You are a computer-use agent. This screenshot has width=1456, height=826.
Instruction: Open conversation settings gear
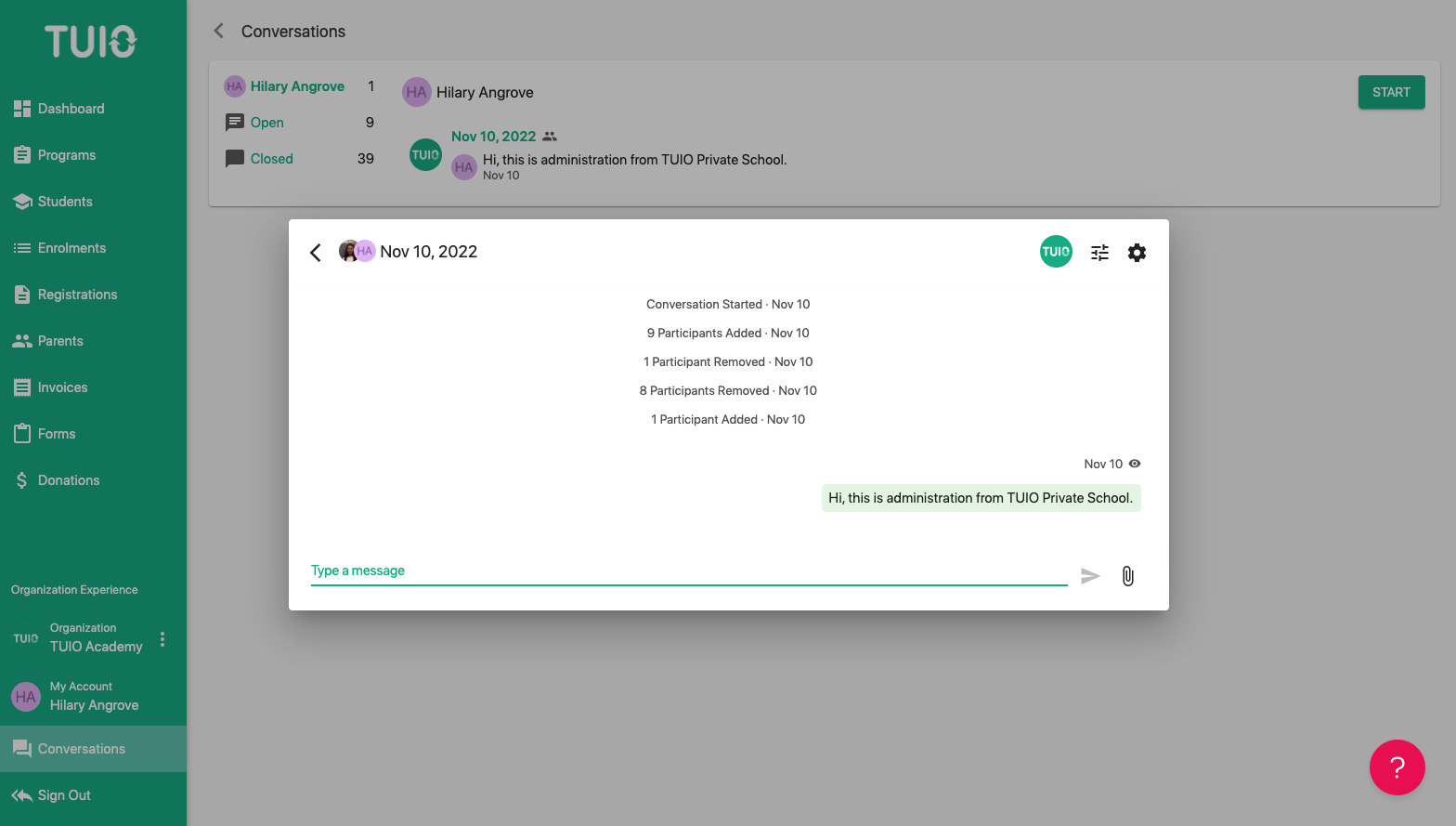1137,253
